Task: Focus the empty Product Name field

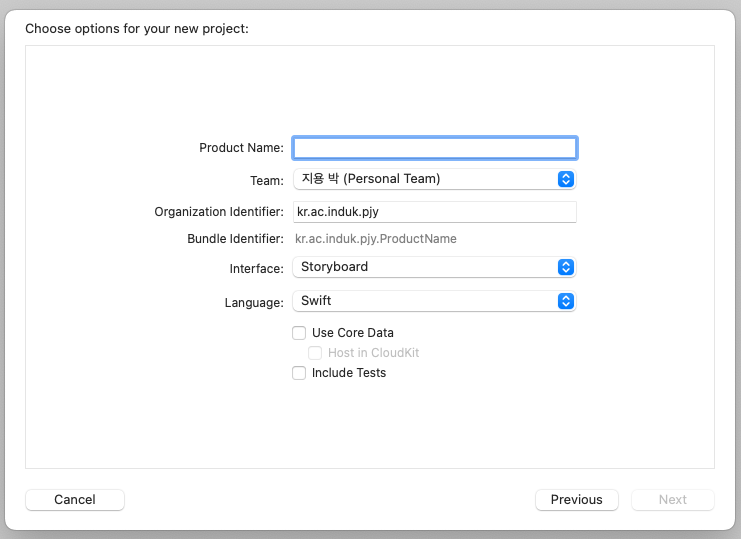Action: 435,148
